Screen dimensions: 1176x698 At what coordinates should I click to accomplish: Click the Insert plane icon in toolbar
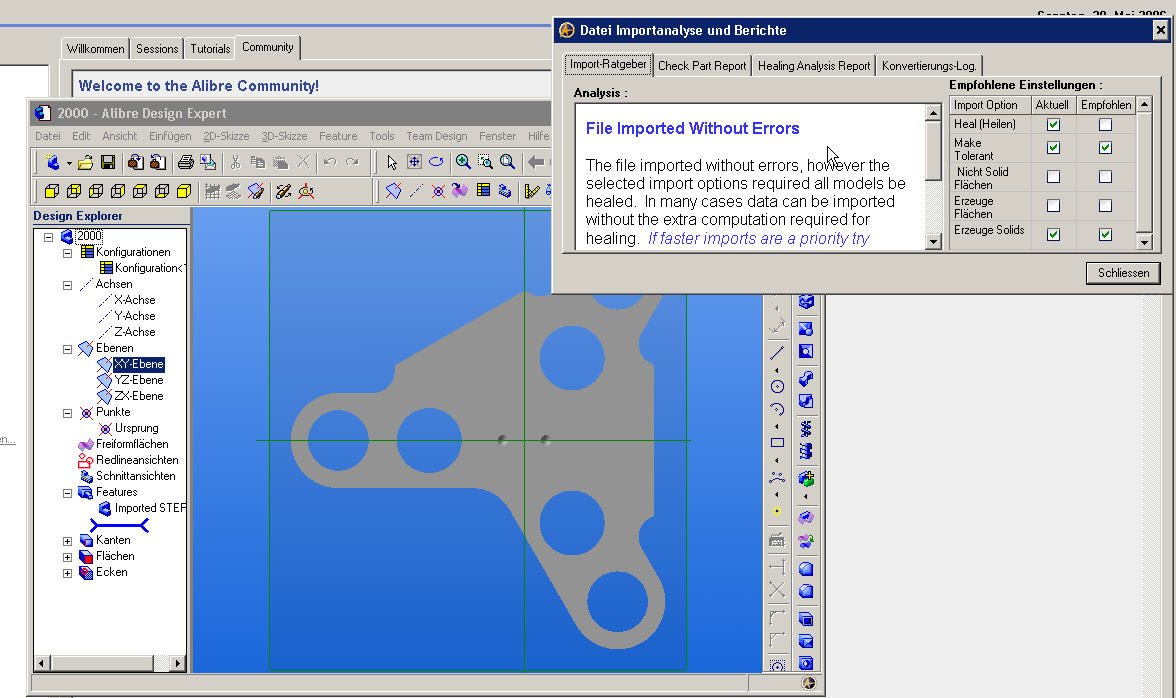coord(393,191)
